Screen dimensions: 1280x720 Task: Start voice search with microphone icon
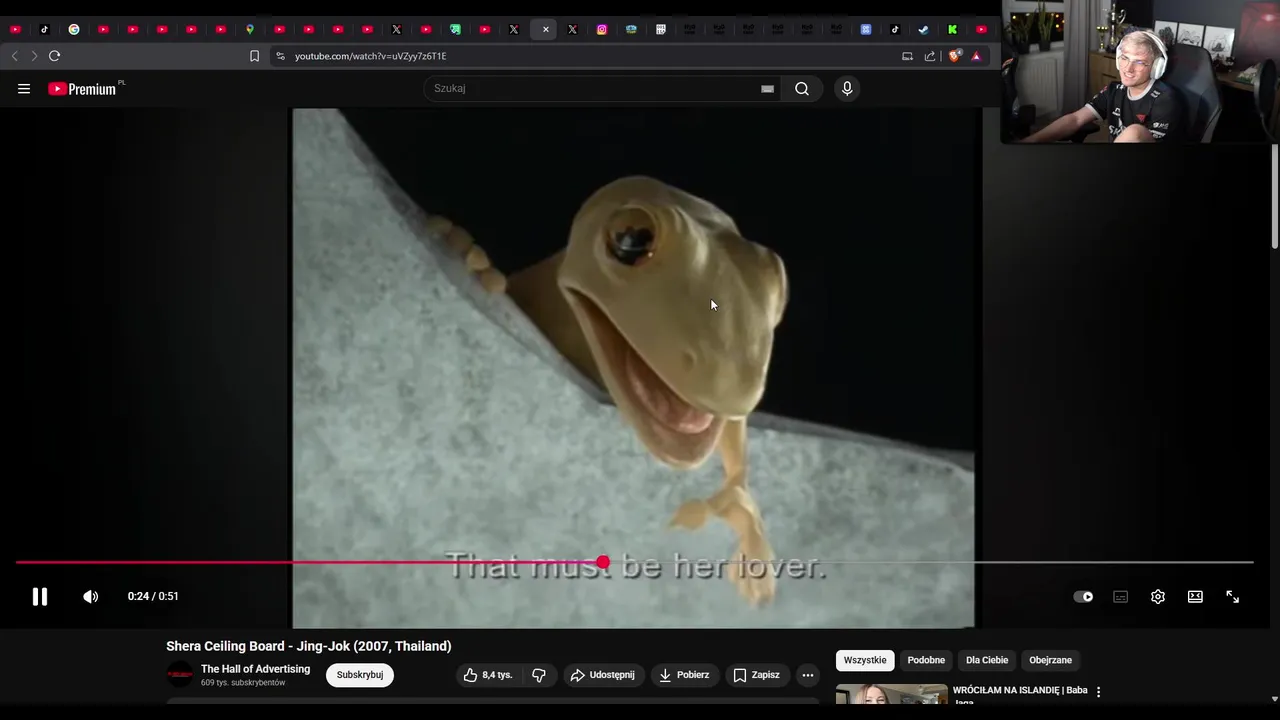click(847, 89)
